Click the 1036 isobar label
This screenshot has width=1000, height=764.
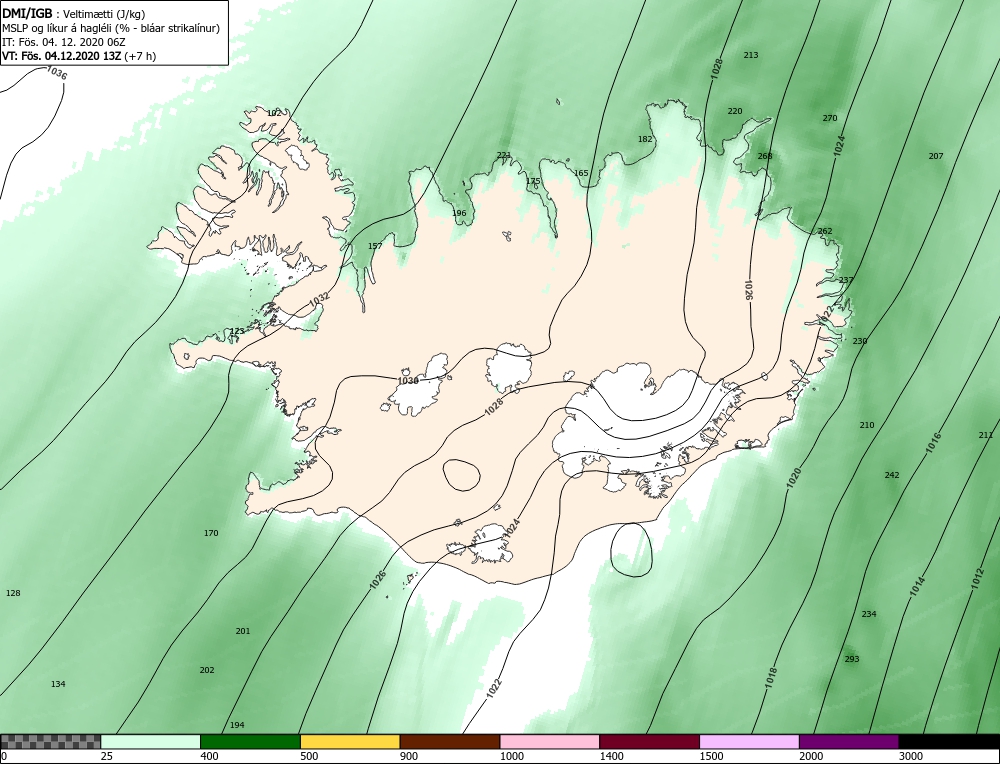tap(57, 73)
